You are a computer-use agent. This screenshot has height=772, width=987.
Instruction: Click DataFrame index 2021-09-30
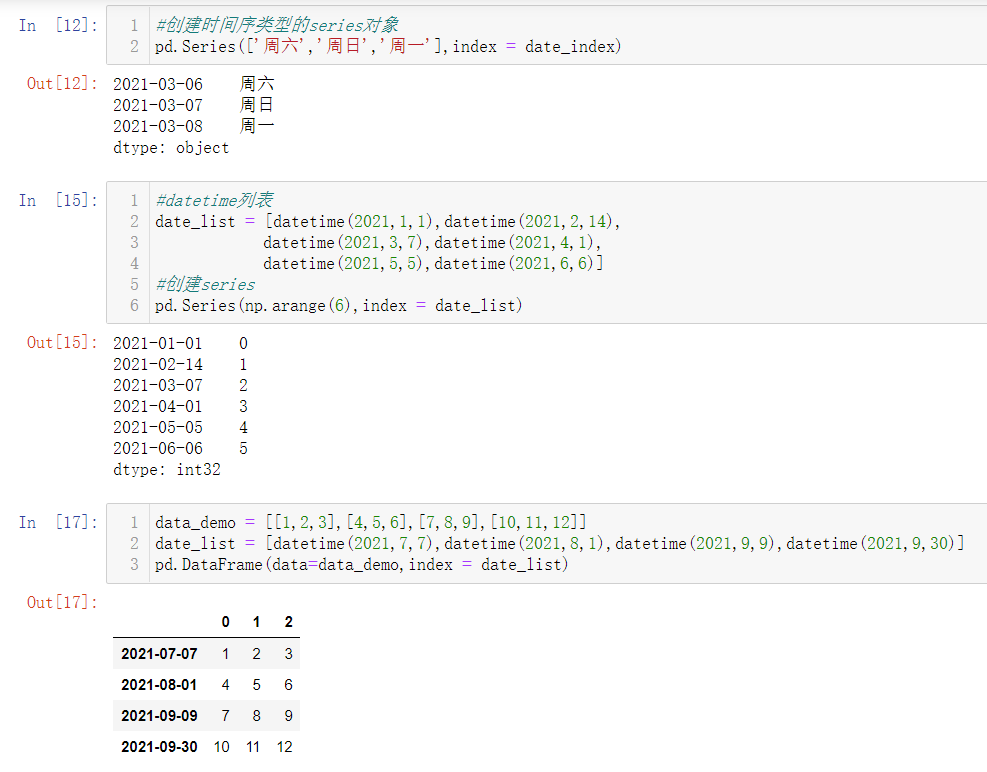159,747
